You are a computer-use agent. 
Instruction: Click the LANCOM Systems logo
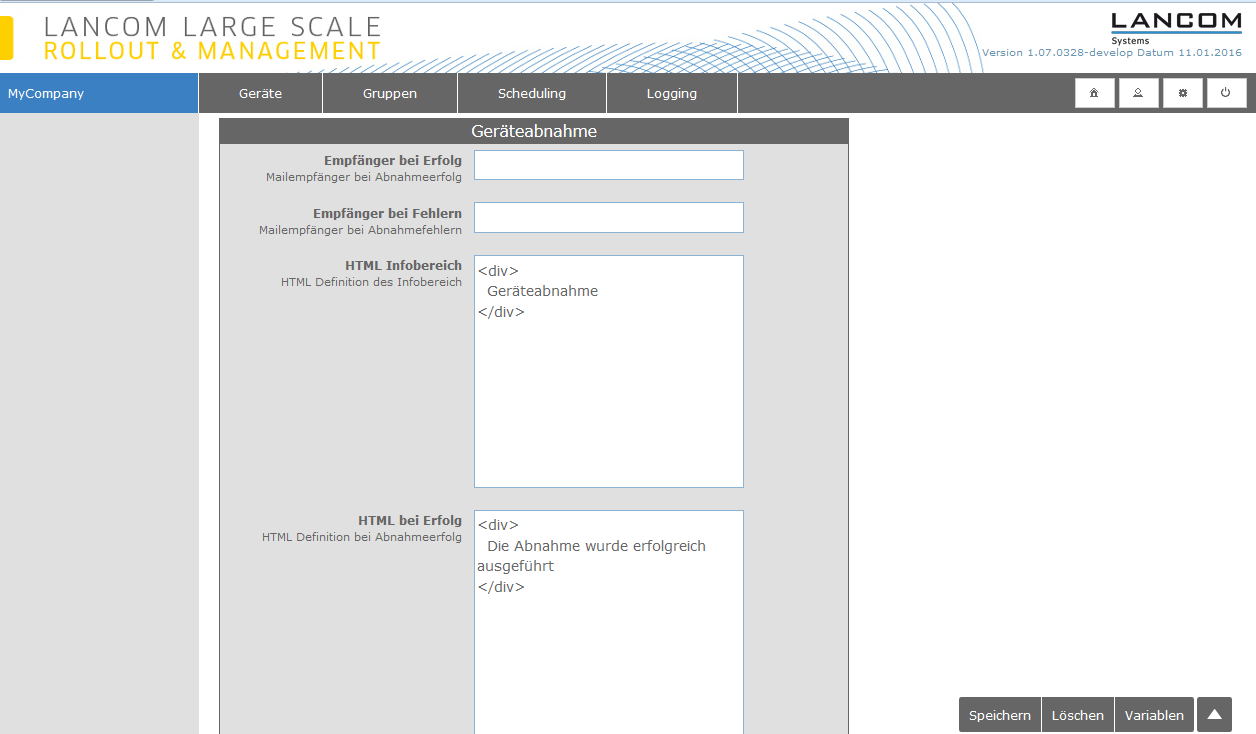pyautogui.click(x=1176, y=27)
